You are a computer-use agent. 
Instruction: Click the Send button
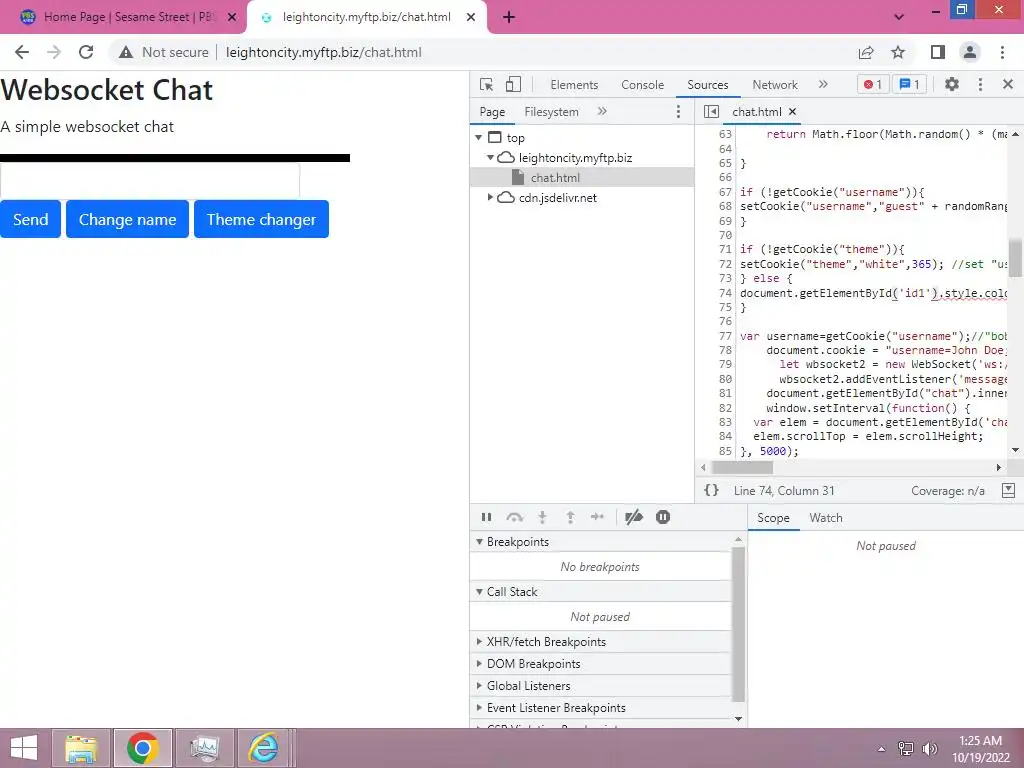point(30,219)
